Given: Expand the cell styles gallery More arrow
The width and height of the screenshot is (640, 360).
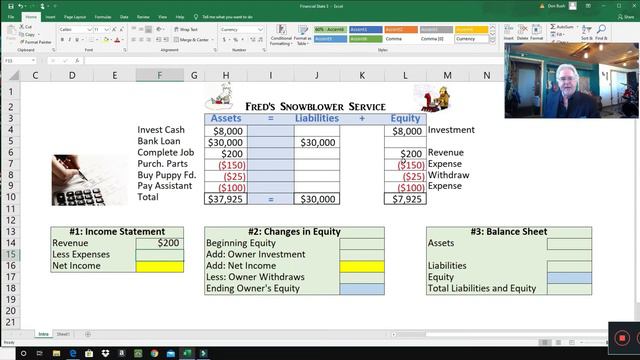Looking at the screenshot, I should pos(492,40).
